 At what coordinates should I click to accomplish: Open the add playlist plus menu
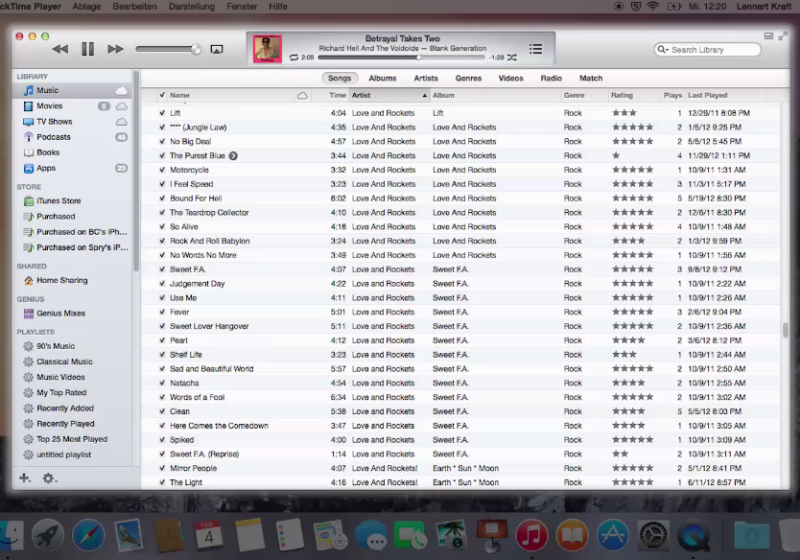pos(25,478)
